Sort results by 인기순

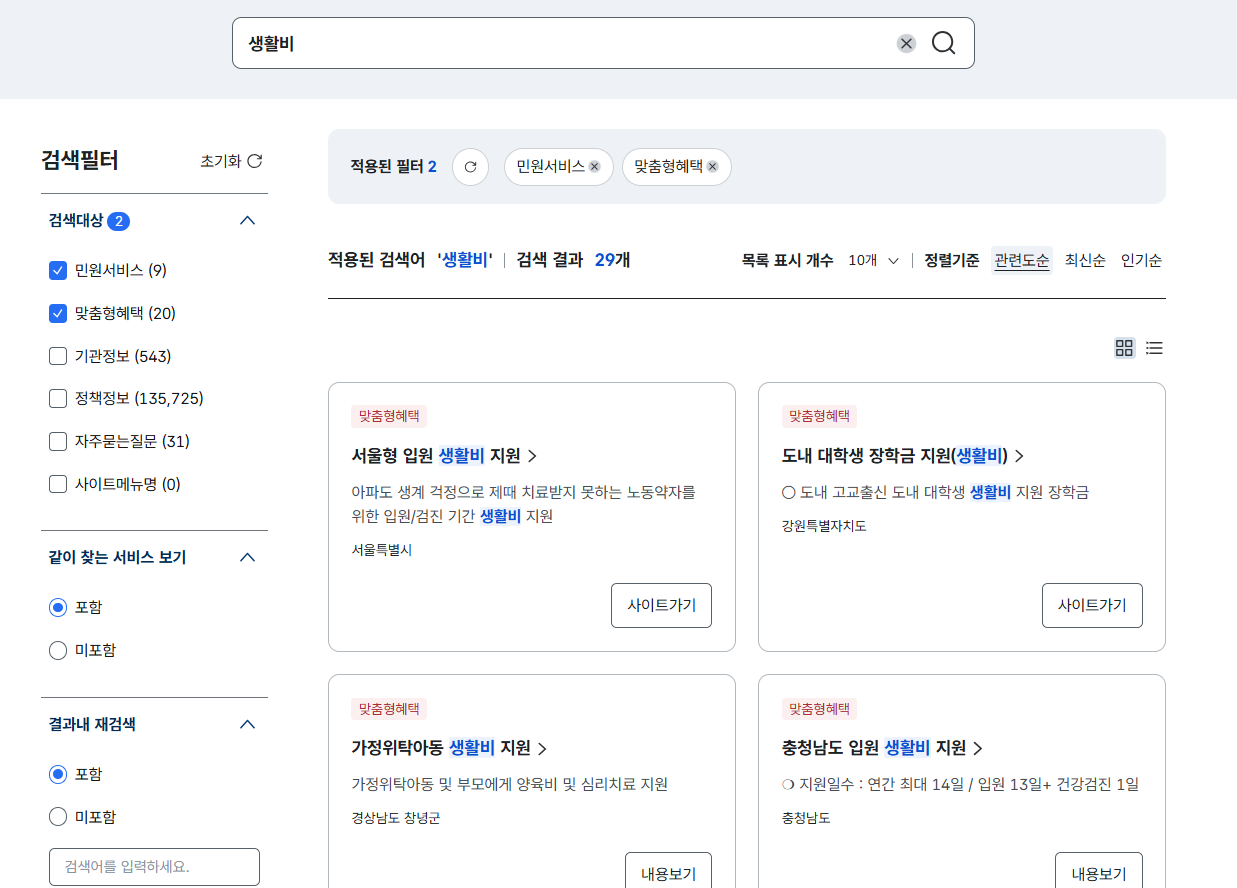(1141, 260)
